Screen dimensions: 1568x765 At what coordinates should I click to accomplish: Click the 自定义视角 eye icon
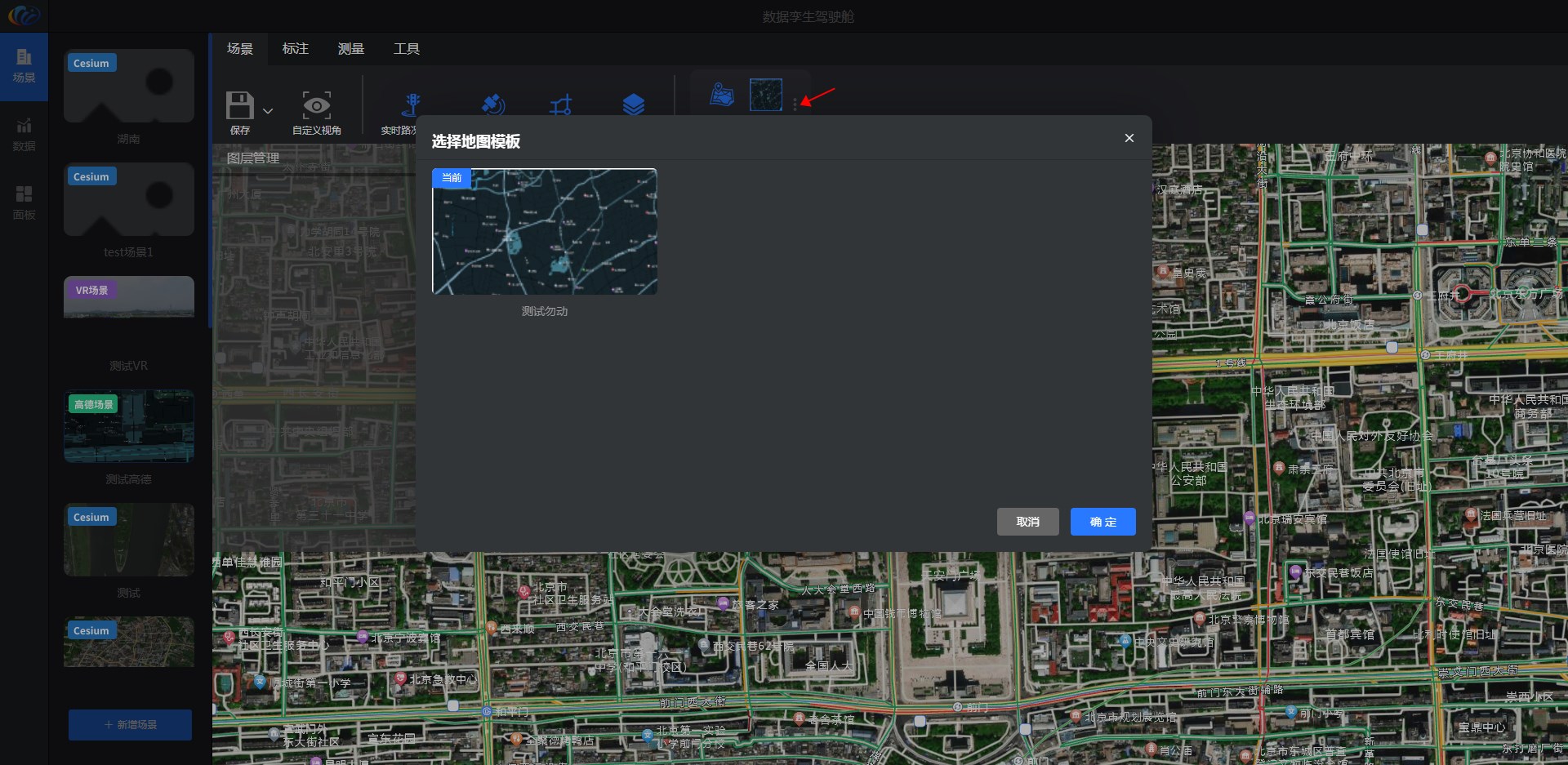(x=316, y=105)
